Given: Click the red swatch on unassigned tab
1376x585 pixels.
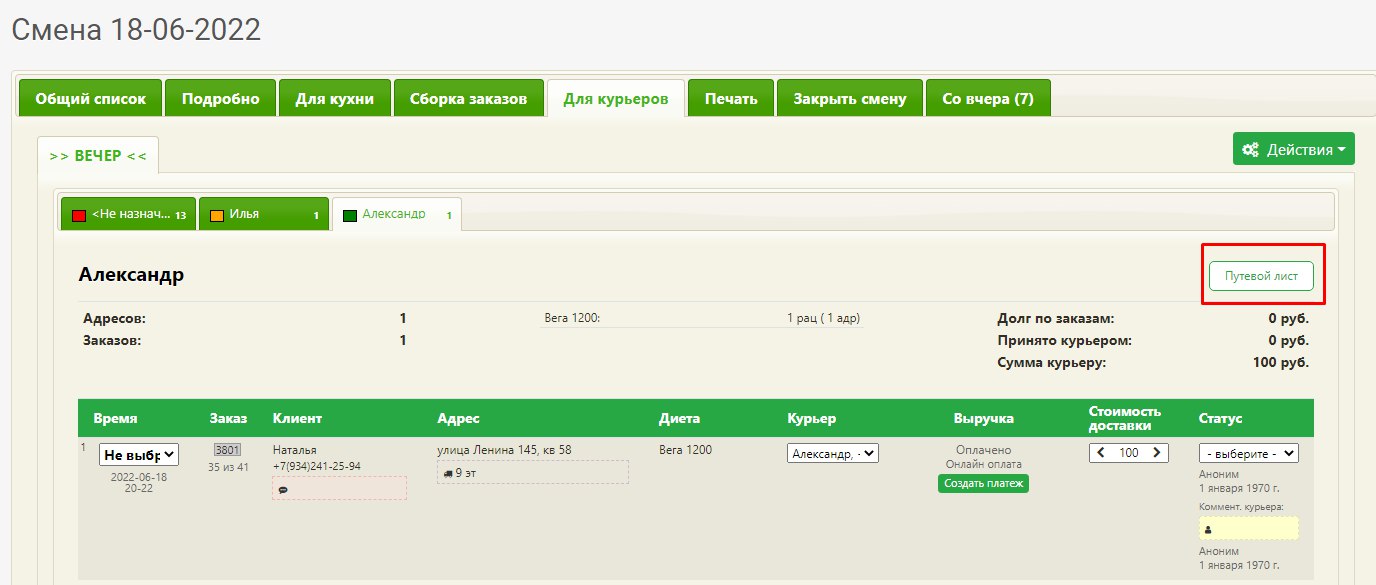Looking at the screenshot, I should [79, 215].
